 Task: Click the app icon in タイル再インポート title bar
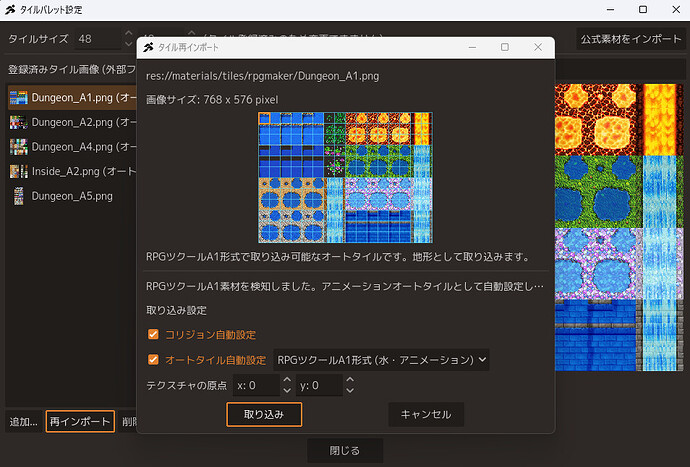click(148, 47)
